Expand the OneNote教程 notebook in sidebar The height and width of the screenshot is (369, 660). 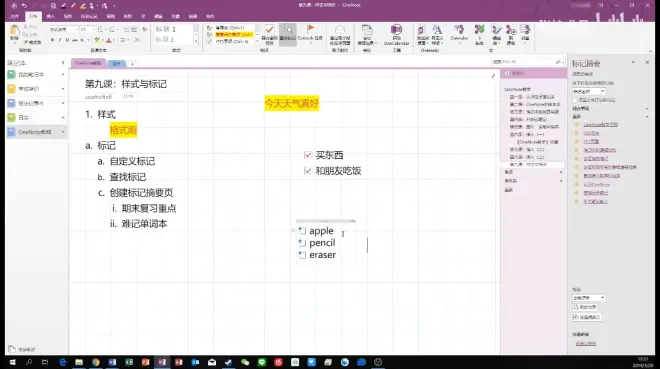pyautogui.click(x=63, y=132)
